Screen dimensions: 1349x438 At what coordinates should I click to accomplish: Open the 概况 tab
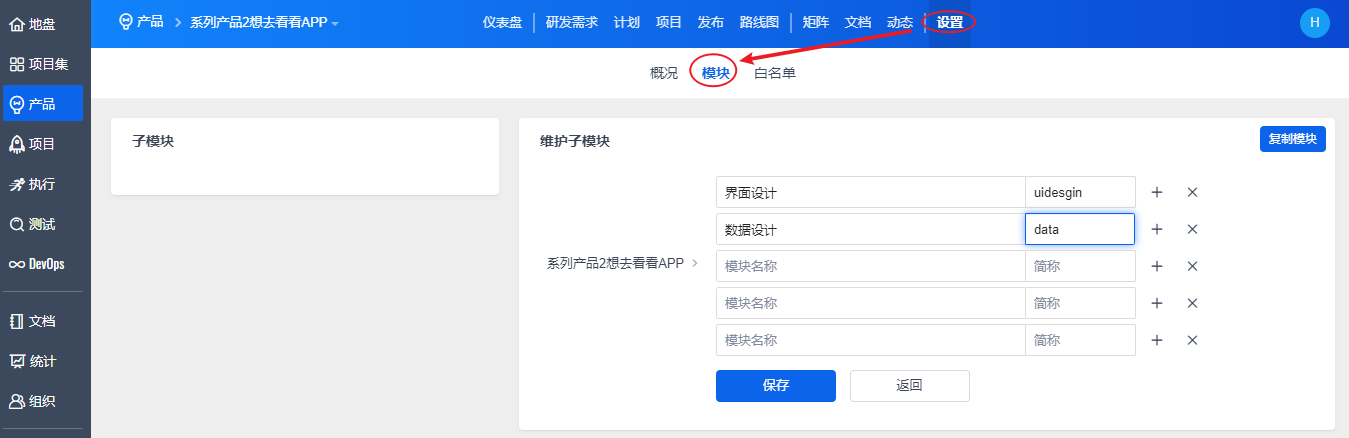coord(664,73)
